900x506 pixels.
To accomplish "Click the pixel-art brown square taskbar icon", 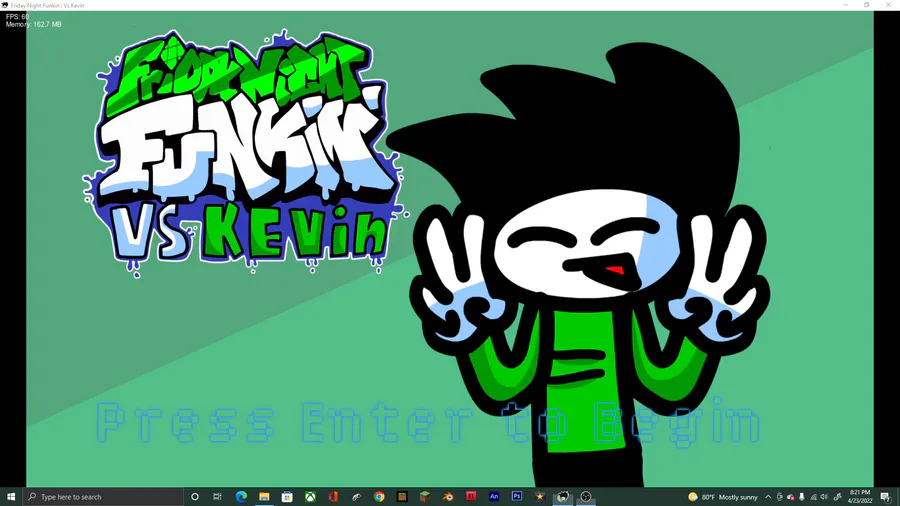I will tap(402, 497).
